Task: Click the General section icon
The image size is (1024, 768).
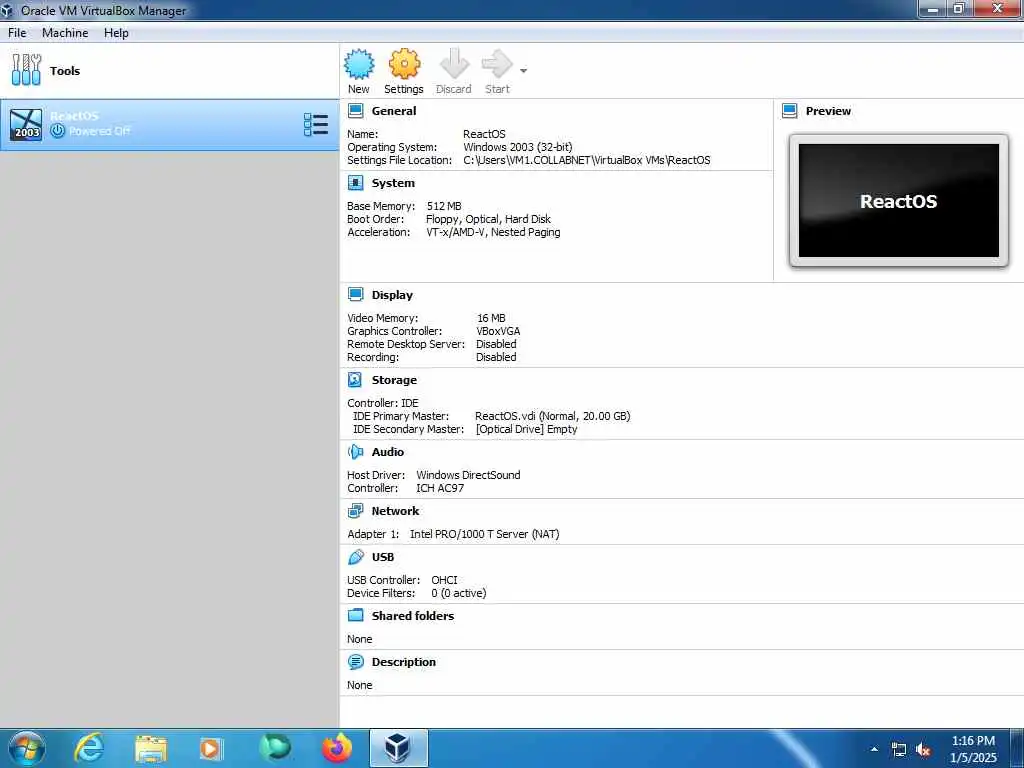Action: [356, 110]
